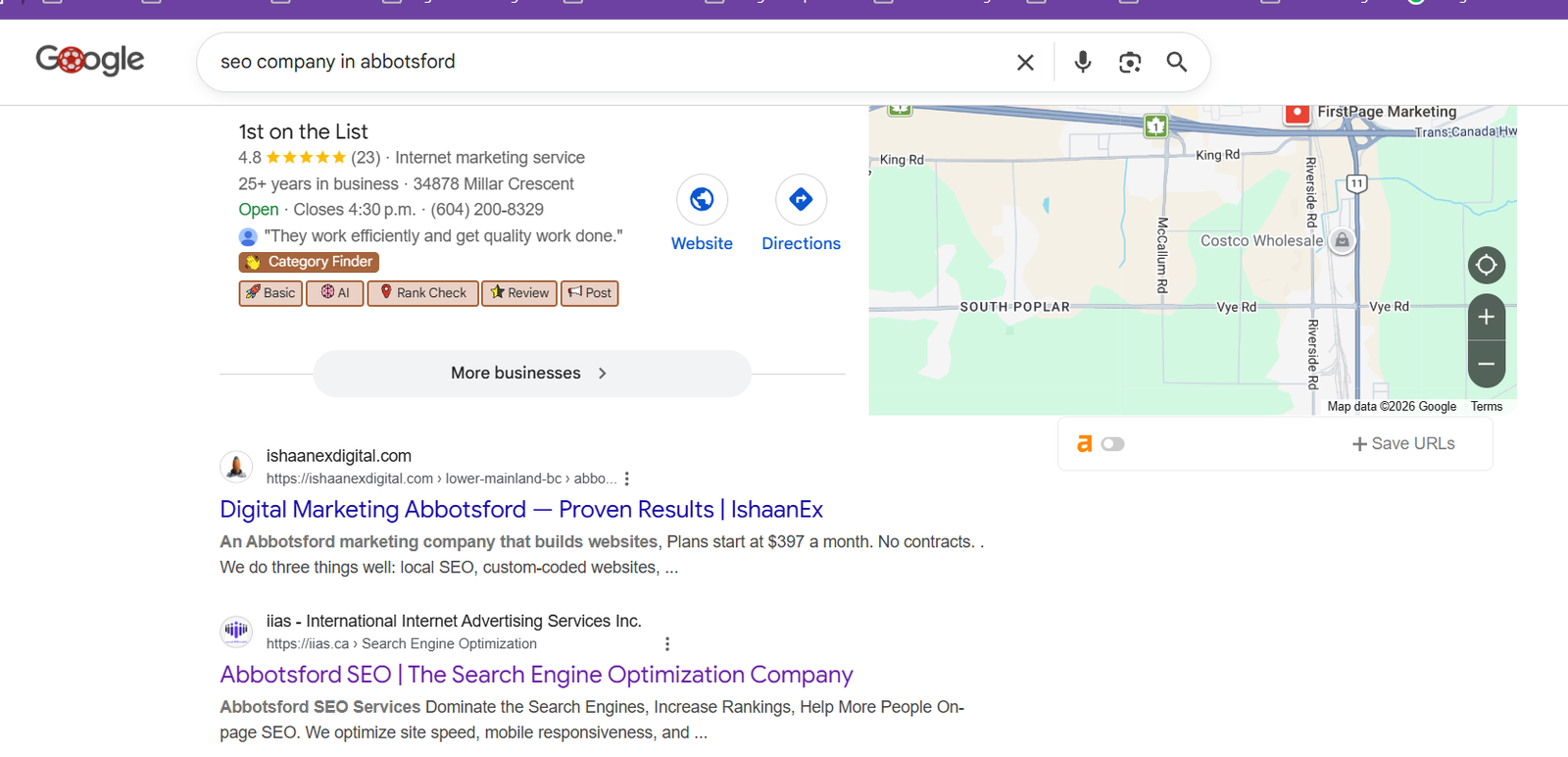Click the reviewer avatar icon
This screenshot has width=1568, height=757.
coord(248,236)
